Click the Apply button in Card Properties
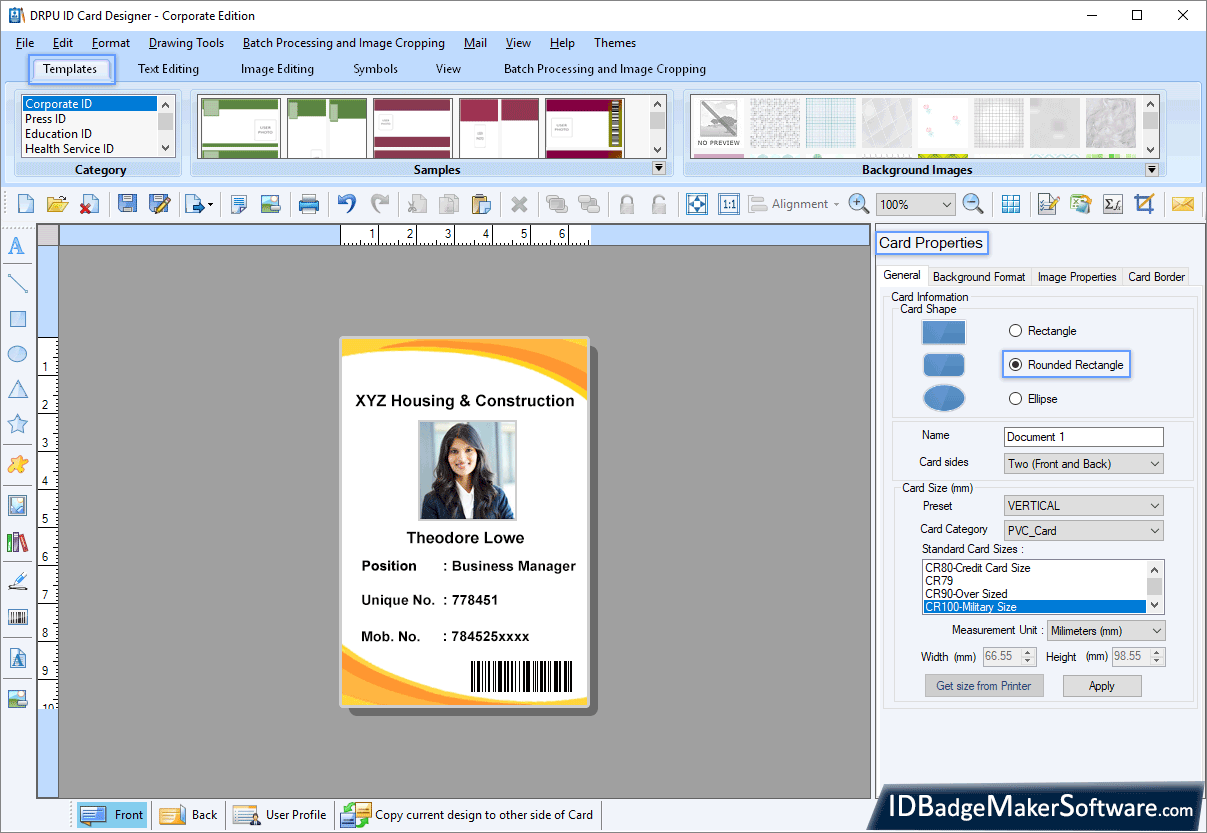The width and height of the screenshot is (1207, 833). pos(1102,686)
